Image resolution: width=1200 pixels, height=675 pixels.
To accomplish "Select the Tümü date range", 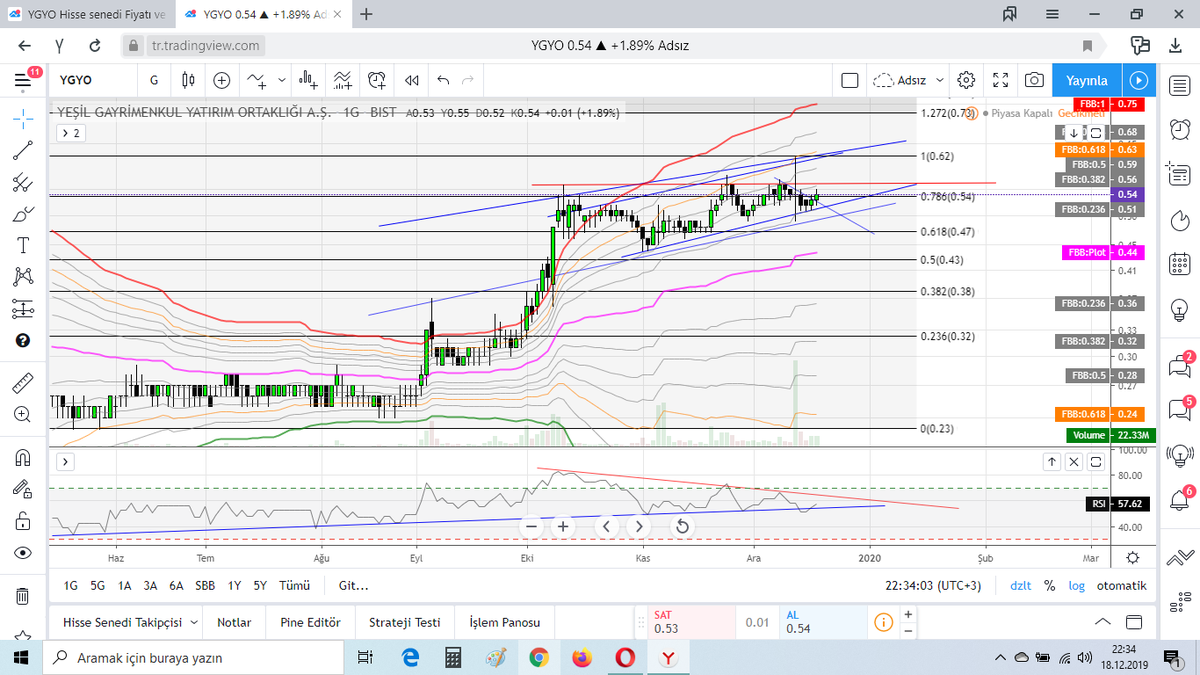I will coord(294,586).
